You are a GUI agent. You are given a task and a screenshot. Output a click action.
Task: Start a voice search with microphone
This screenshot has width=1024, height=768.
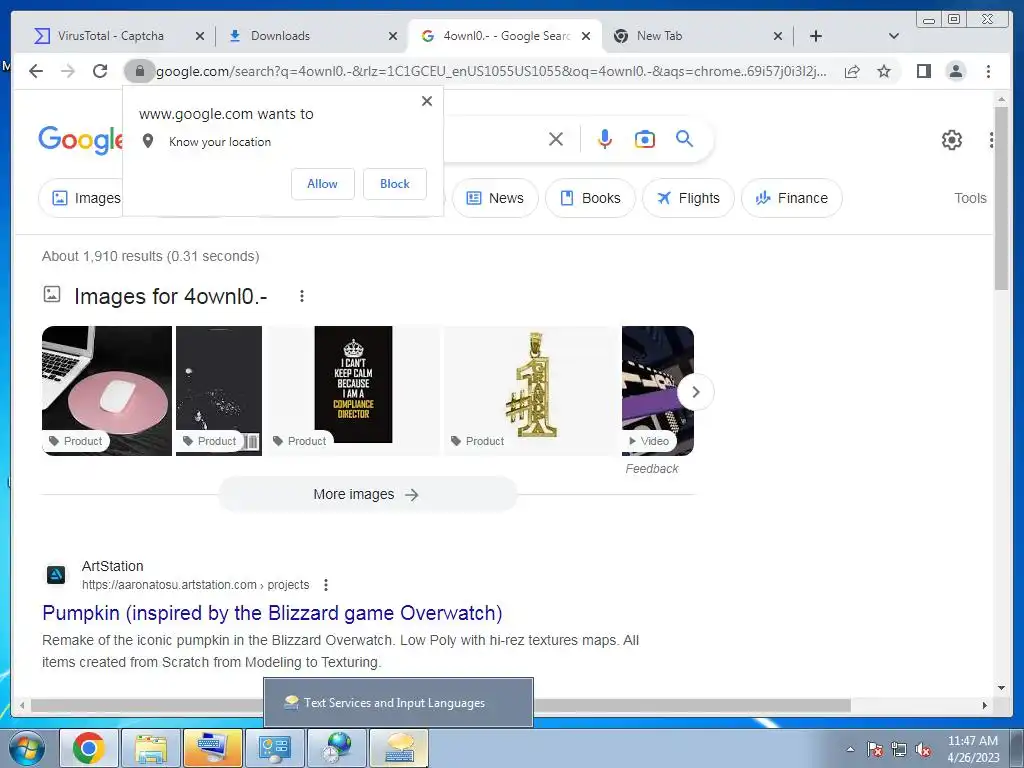(605, 139)
